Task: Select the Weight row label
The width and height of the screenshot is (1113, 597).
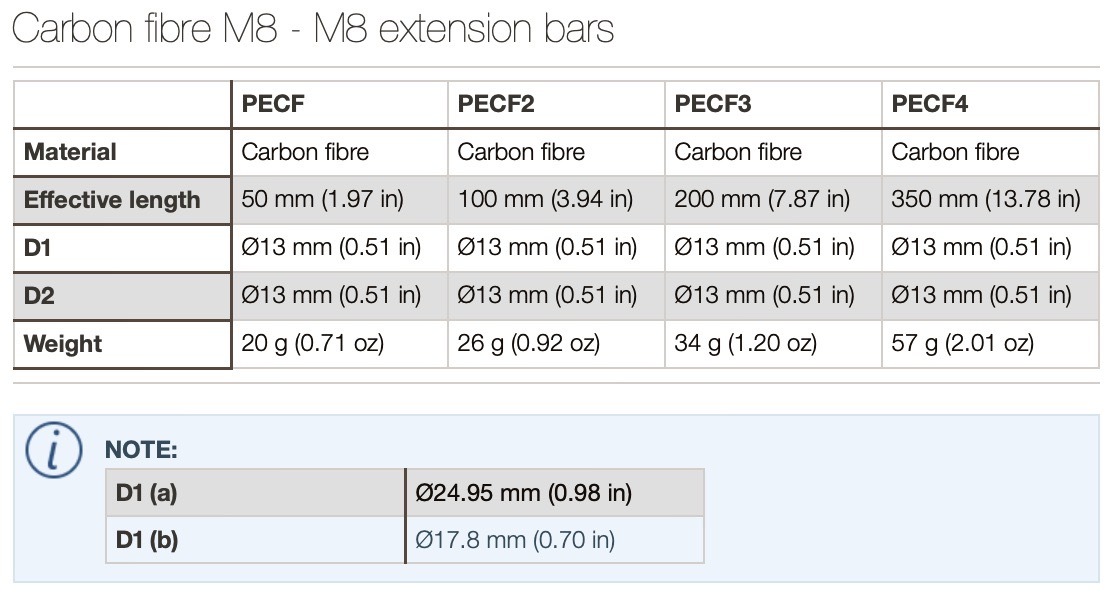Action: coord(63,344)
